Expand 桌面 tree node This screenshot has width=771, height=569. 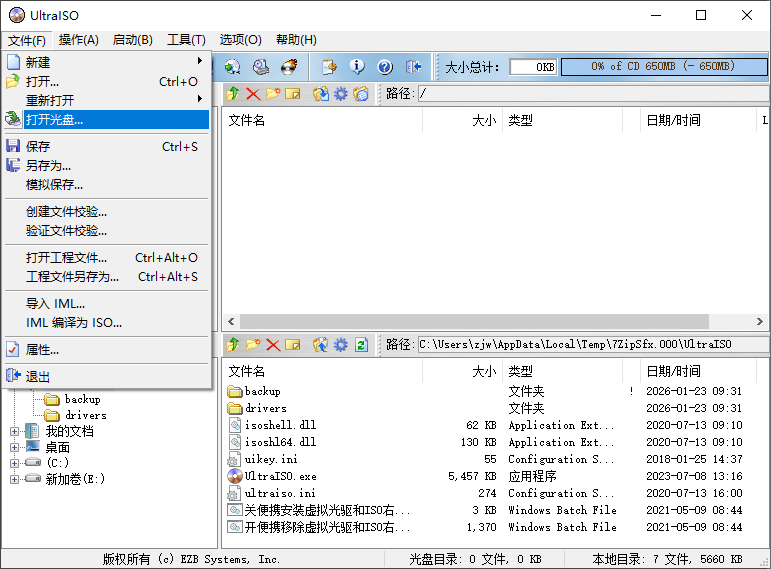pos(14,448)
